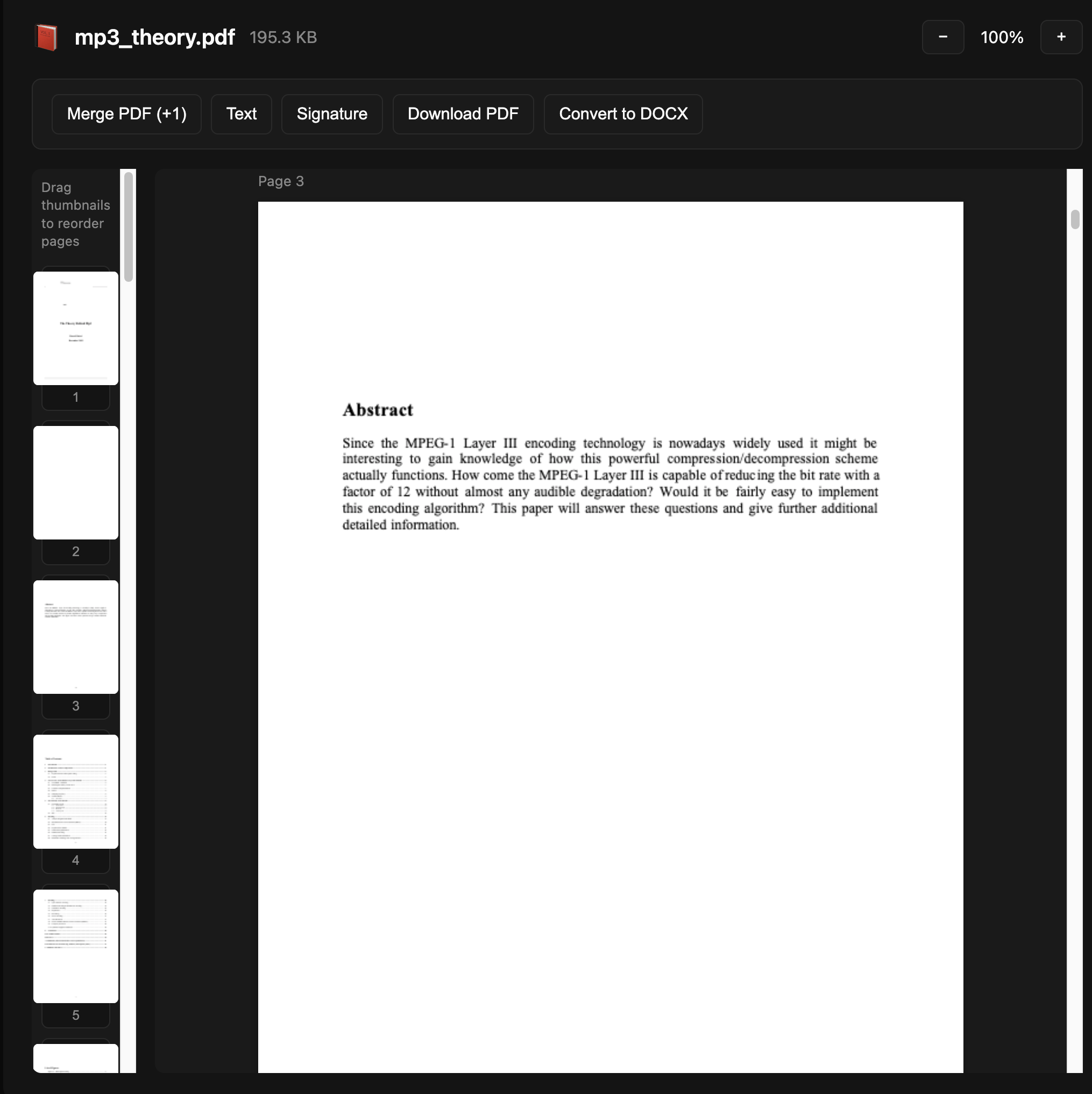
Task: Click the page number label under thumbnail 3
Action: 75,706
